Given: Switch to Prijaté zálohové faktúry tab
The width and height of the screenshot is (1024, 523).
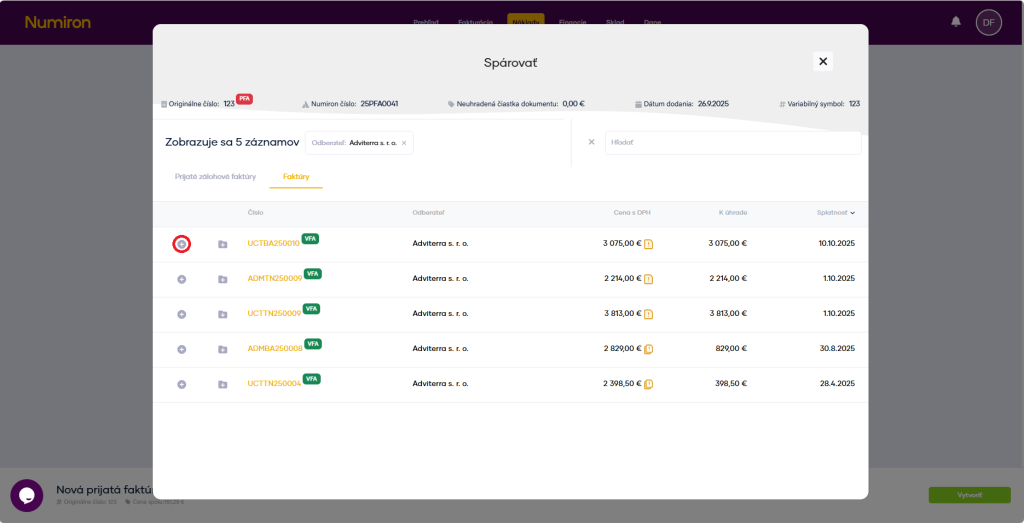Looking at the screenshot, I should 215,177.
